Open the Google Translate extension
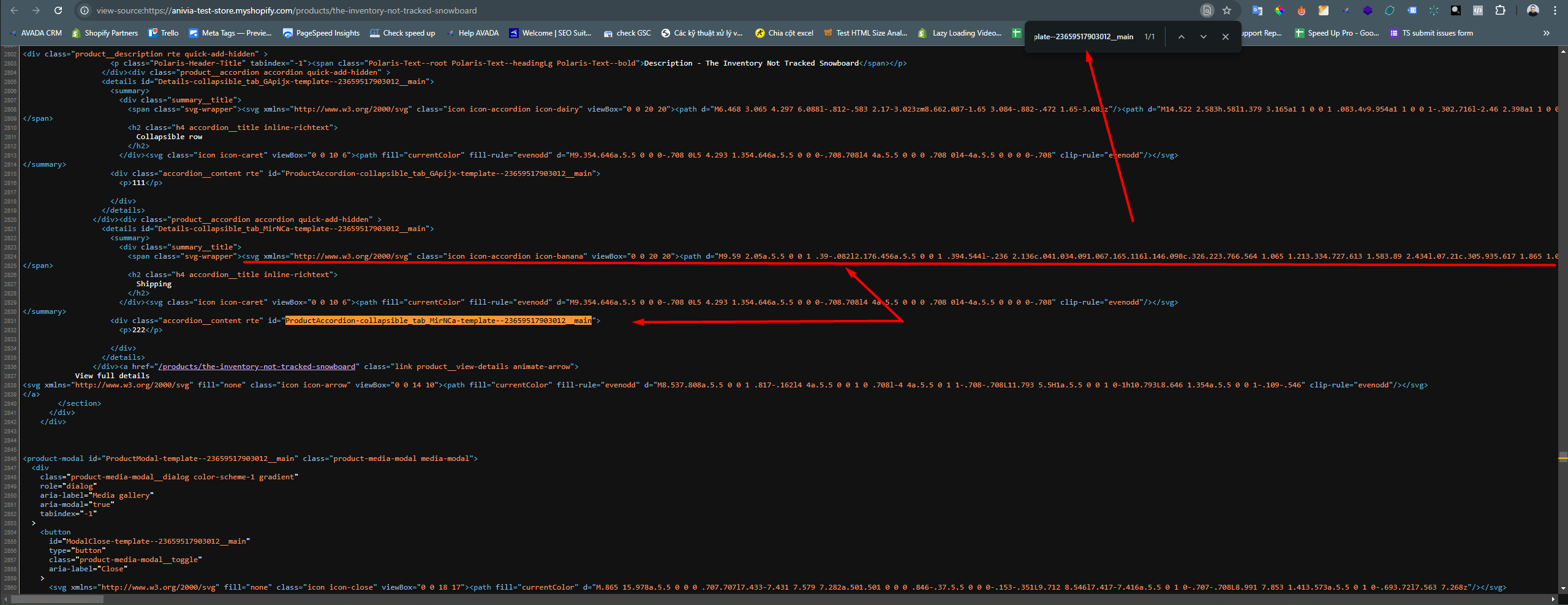 (x=1257, y=10)
